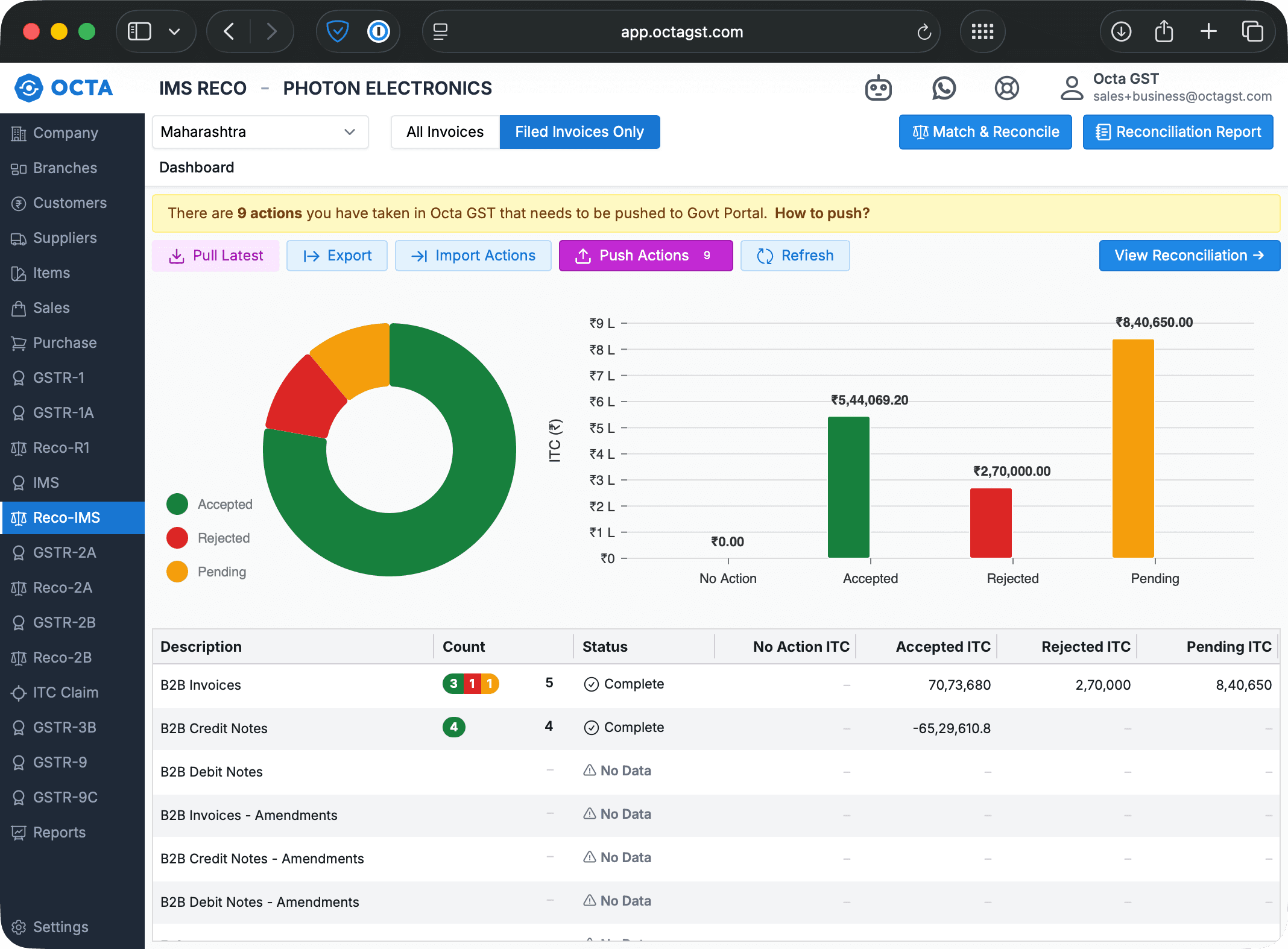This screenshot has height=949, width=1288.
Task: Select Filed Invoices Only option
Action: [579, 132]
